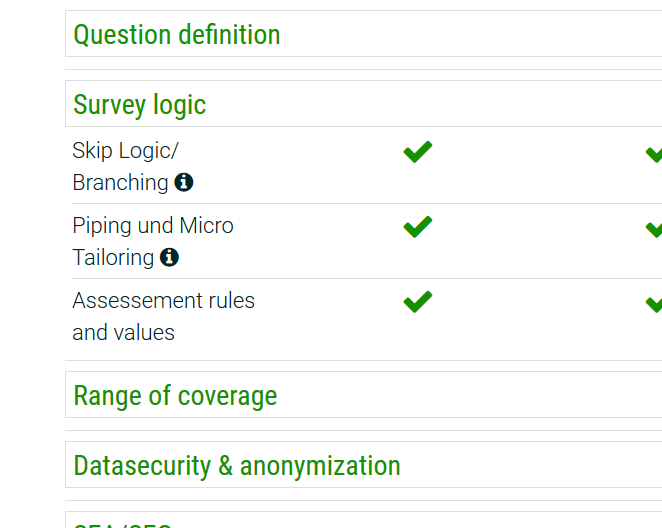The width and height of the screenshot is (662, 528).
Task: Click the blank left margin beside Survey logic
Action: [32, 105]
